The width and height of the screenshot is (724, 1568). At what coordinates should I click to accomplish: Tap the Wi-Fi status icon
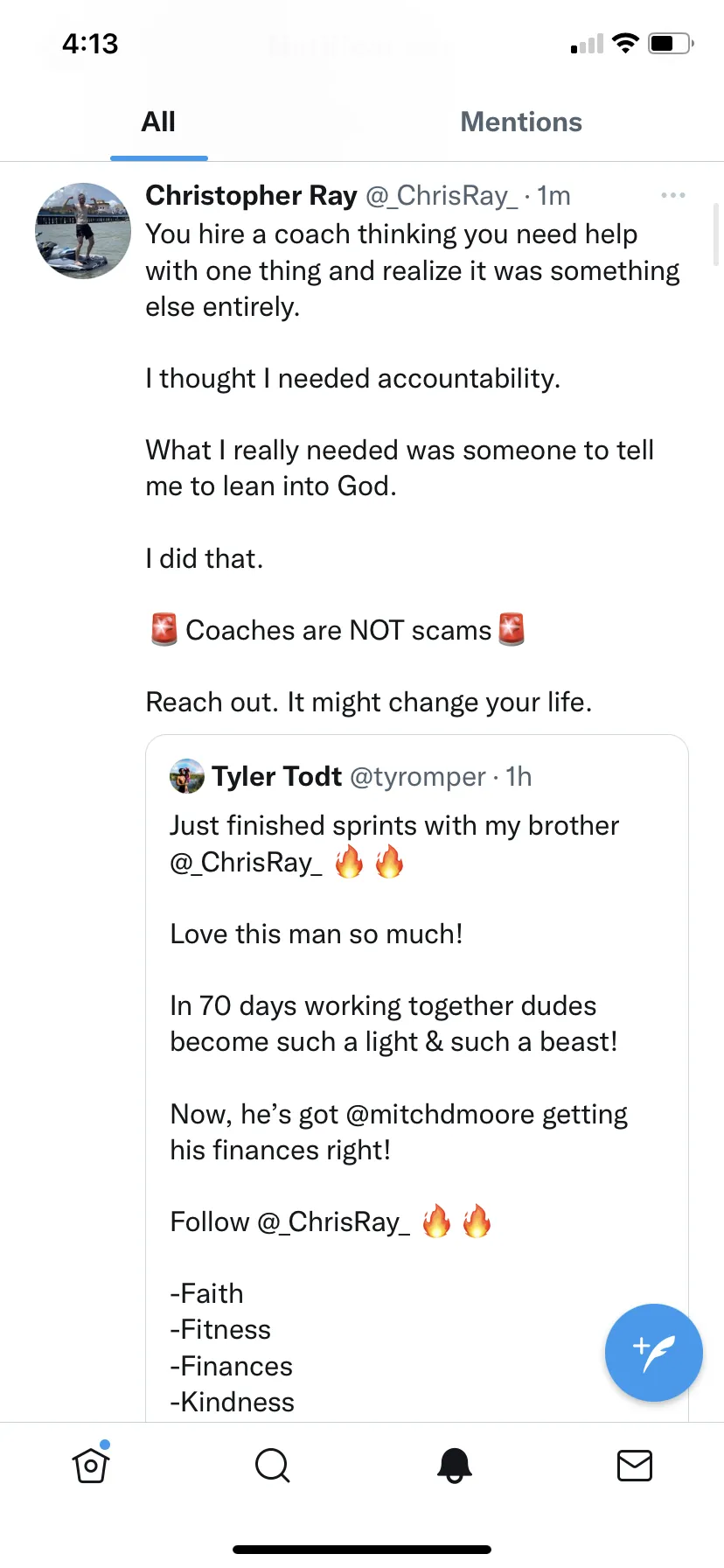coord(625,43)
